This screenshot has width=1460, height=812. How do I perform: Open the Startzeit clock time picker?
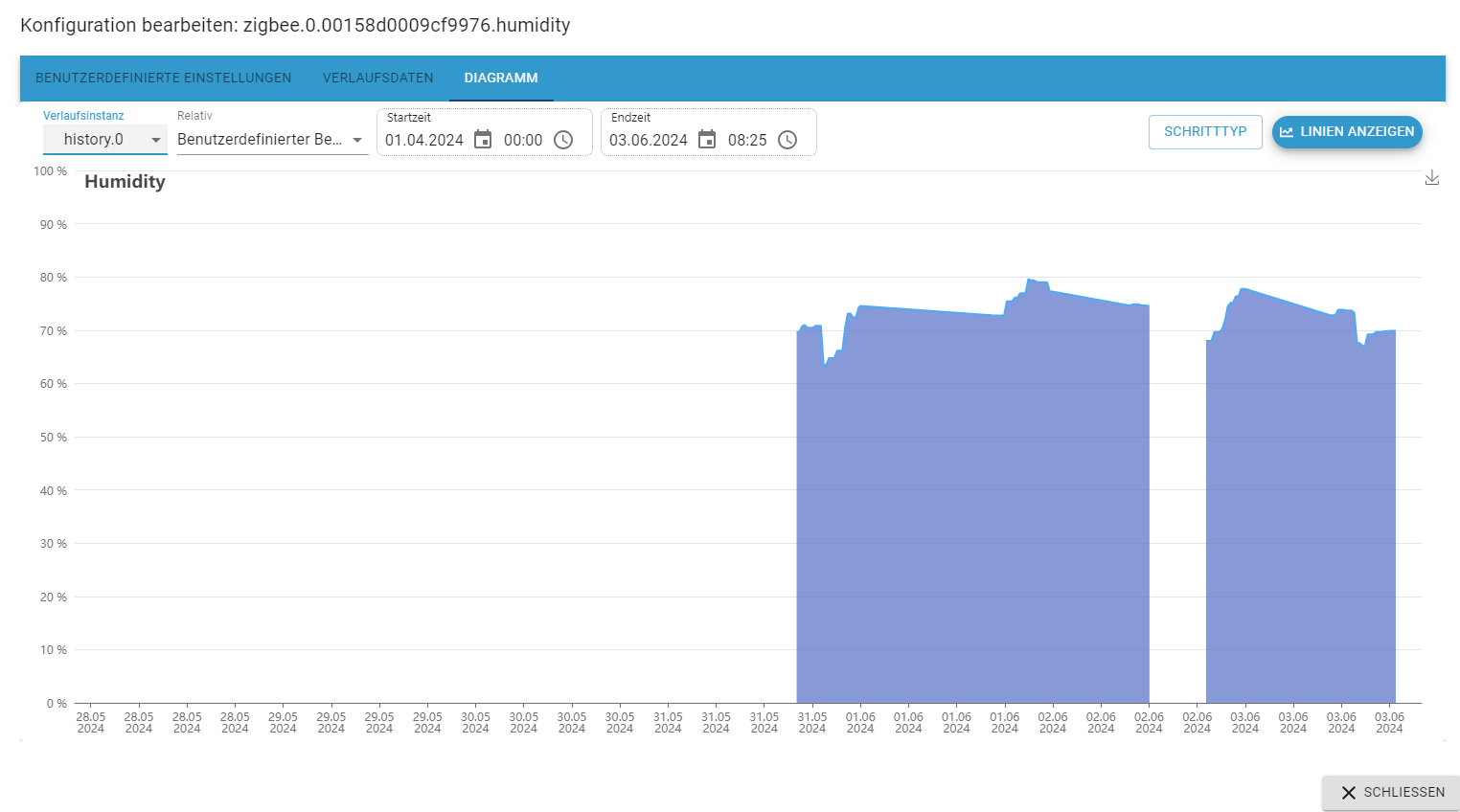pyautogui.click(x=563, y=140)
